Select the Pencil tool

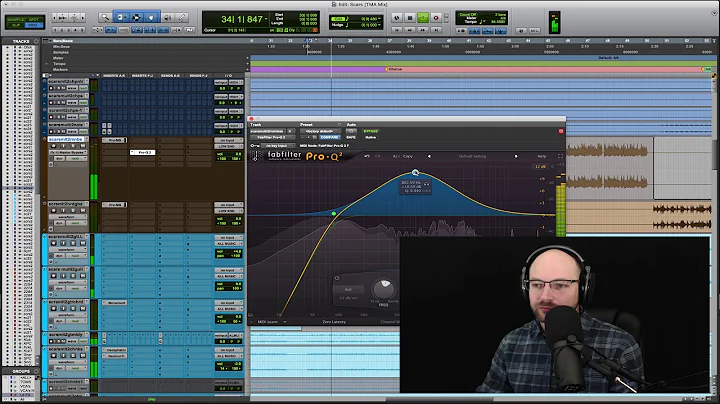(x=182, y=17)
